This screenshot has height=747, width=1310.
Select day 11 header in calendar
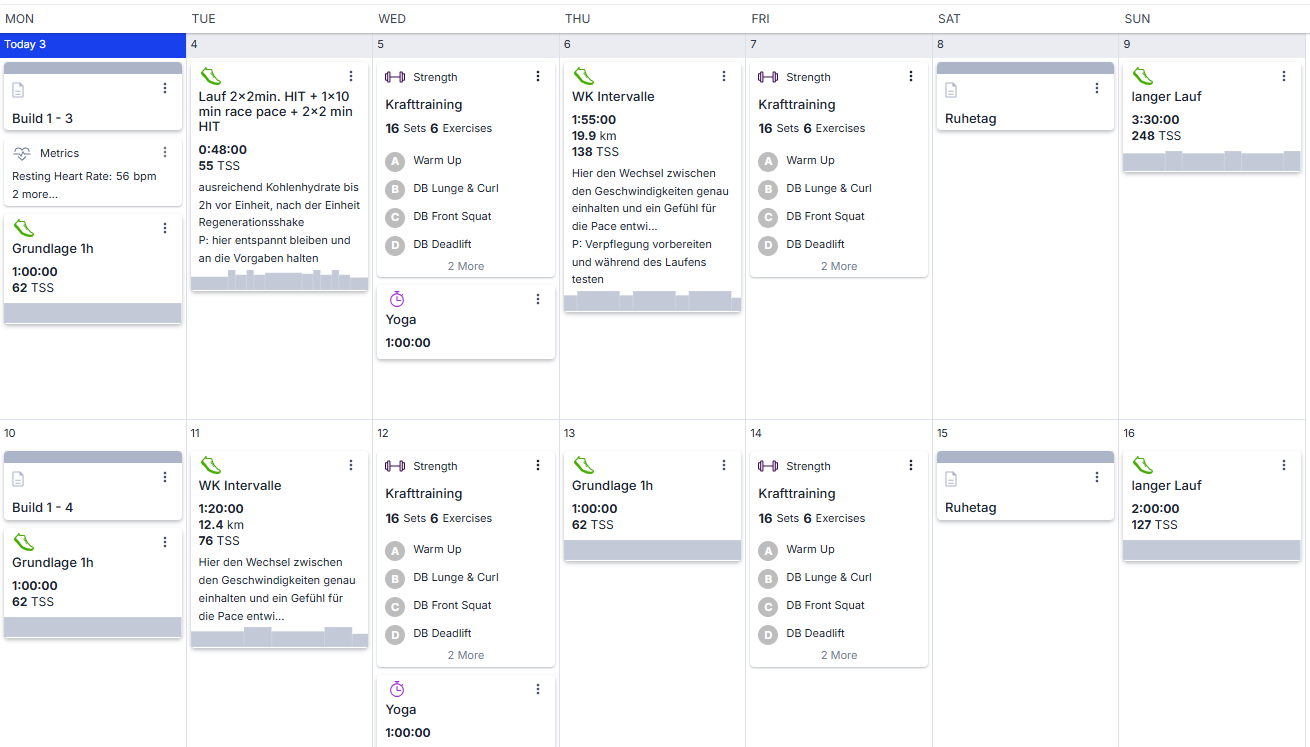coord(195,433)
